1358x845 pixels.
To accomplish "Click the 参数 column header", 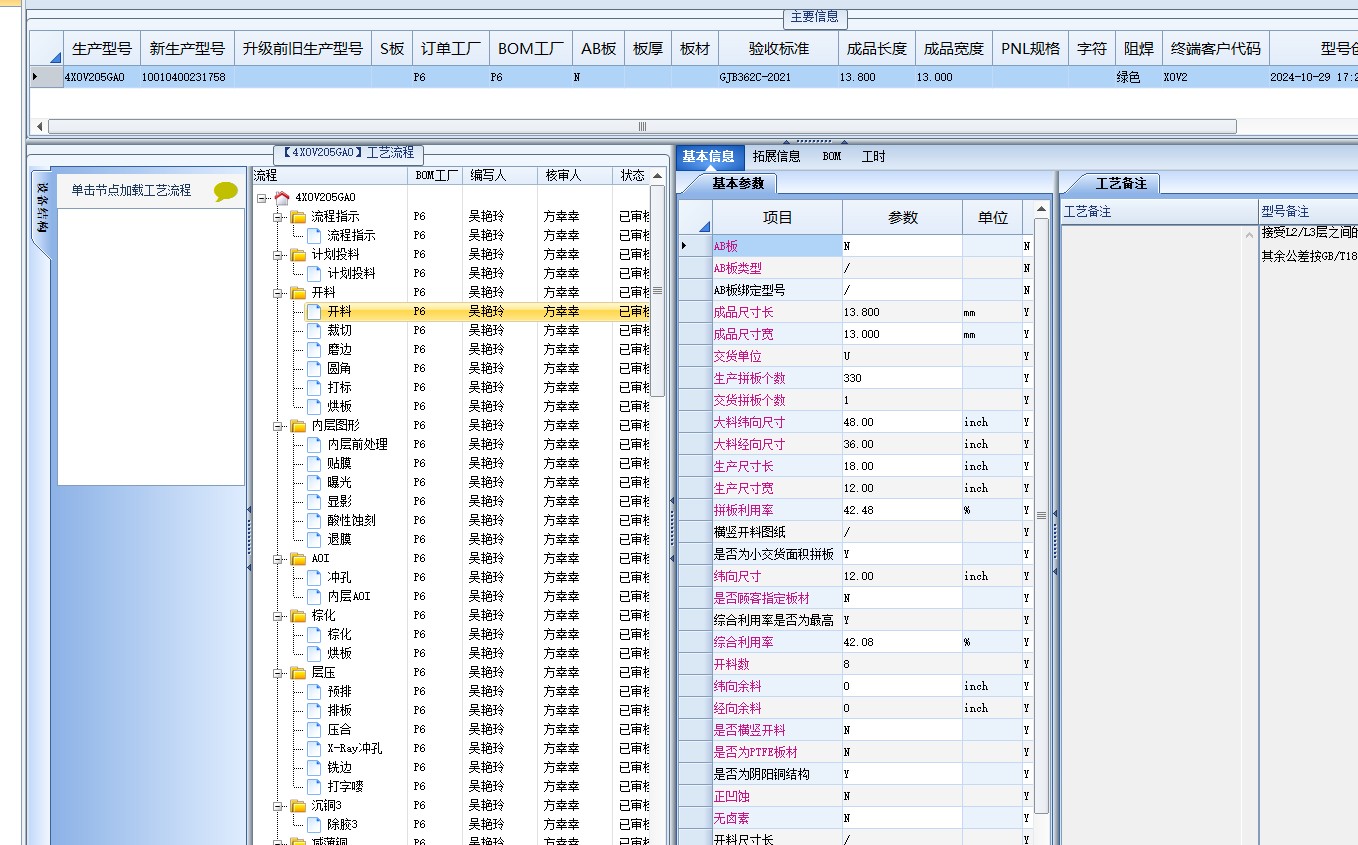I will click(902, 217).
